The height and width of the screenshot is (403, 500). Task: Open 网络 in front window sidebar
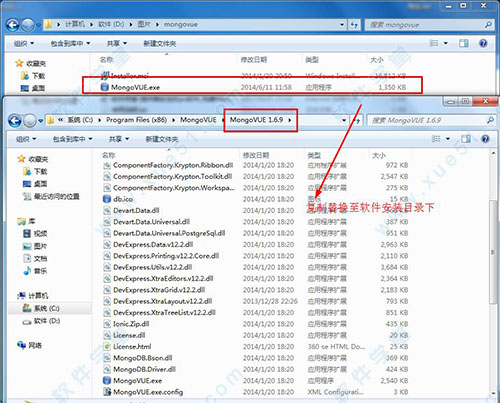coord(29,345)
